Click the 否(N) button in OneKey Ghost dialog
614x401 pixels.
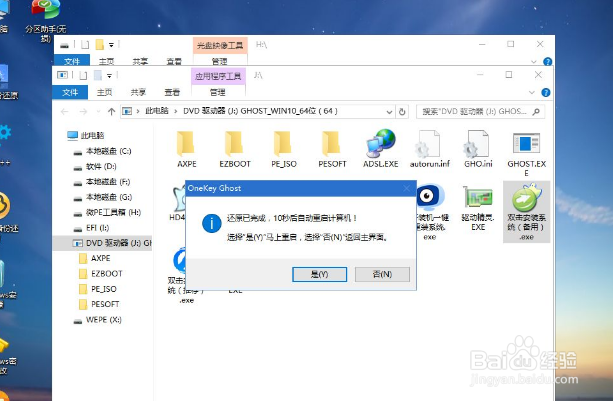pyautogui.click(x=382, y=274)
